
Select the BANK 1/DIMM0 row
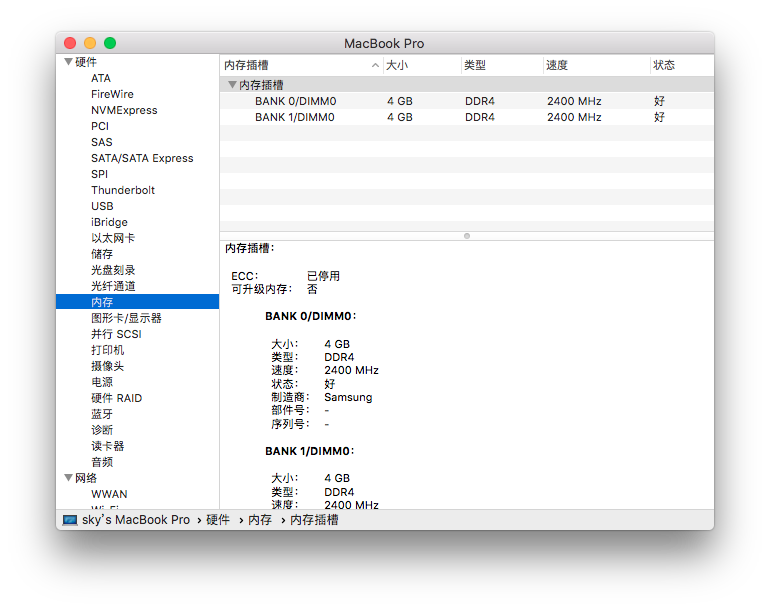(x=467, y=117)
